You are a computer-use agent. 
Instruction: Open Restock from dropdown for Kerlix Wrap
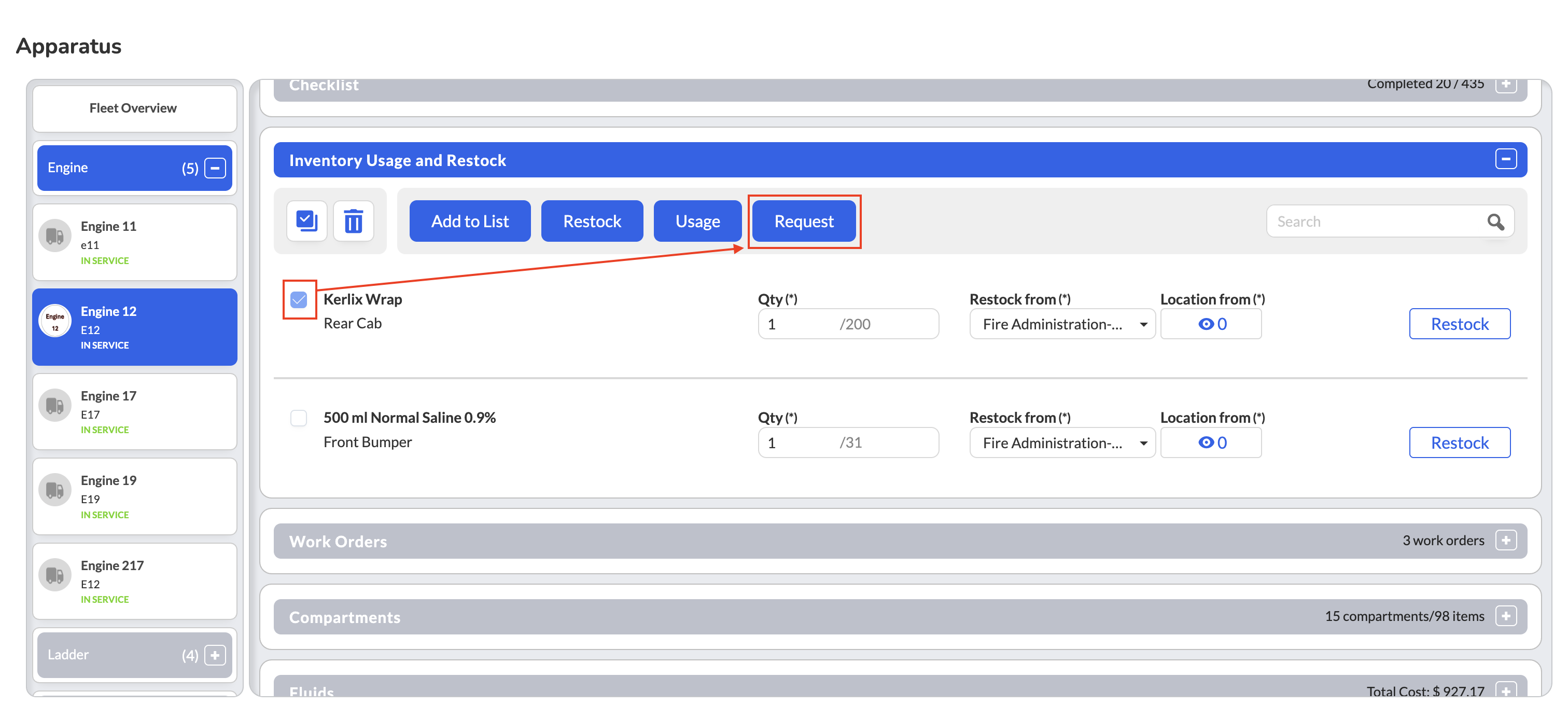(x=1062, y=324)
